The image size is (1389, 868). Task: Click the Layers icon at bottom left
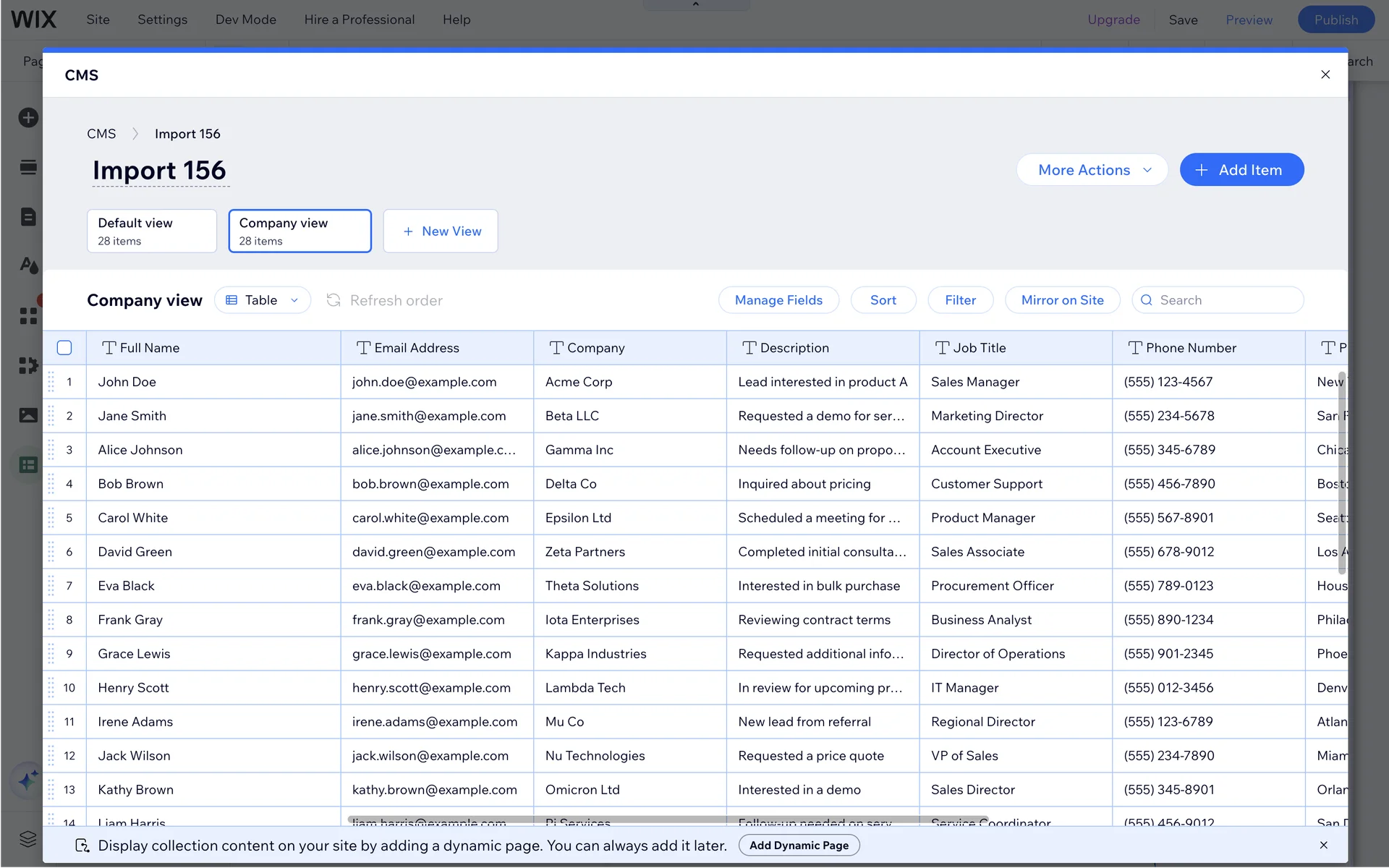click(x=28, y=838)
